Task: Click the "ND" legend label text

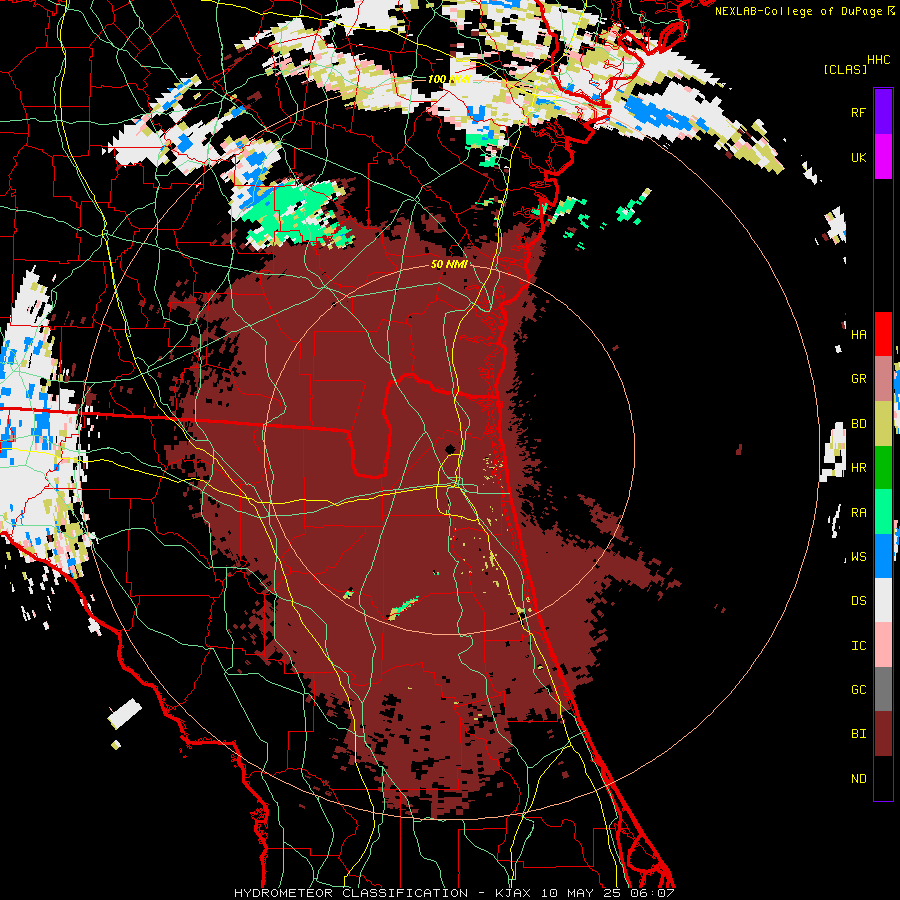Action: coord(858,779)
